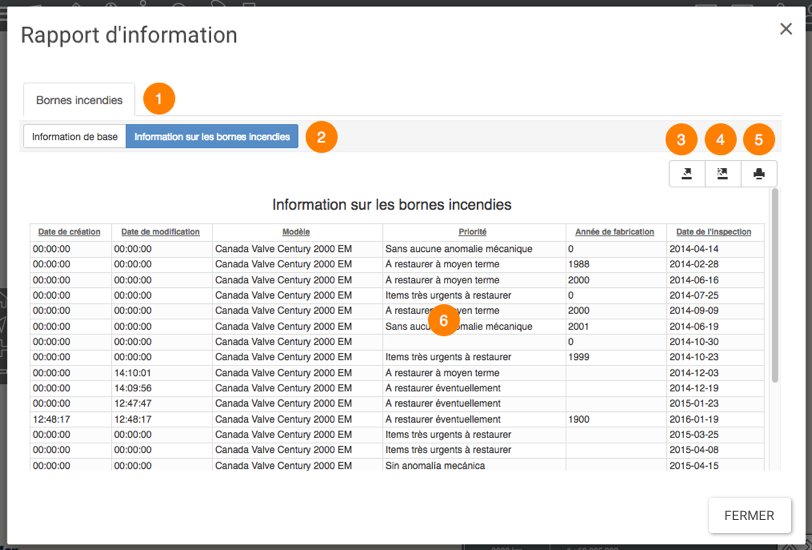The image size is (812, 550).
Task: Sort table by Priorité header
Action: coord(472,232)
